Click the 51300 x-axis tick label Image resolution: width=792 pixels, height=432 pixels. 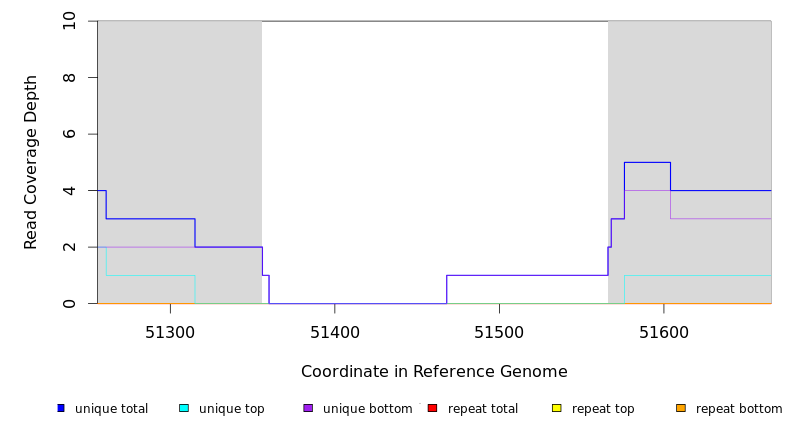pos(170,332)
